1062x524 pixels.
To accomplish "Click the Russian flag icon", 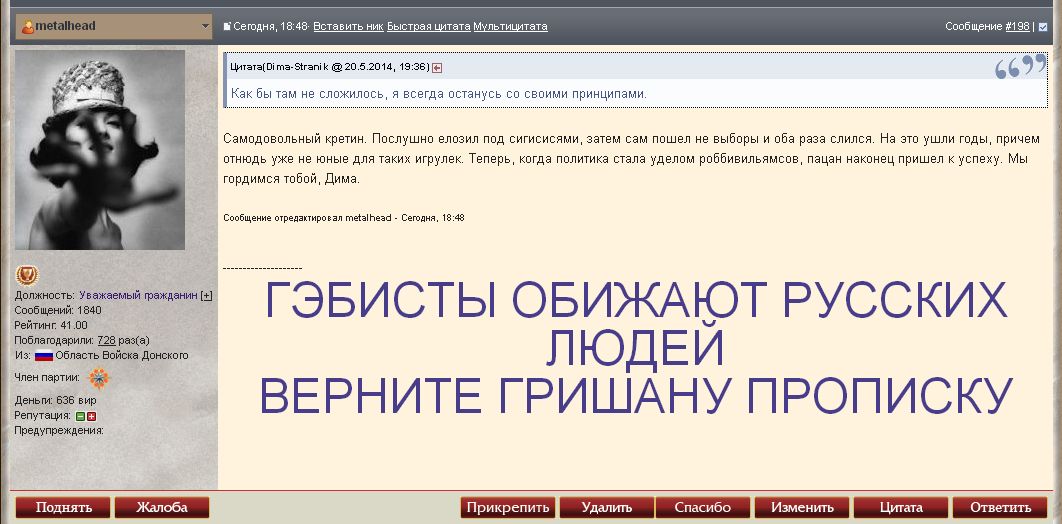I will (44, 356).
